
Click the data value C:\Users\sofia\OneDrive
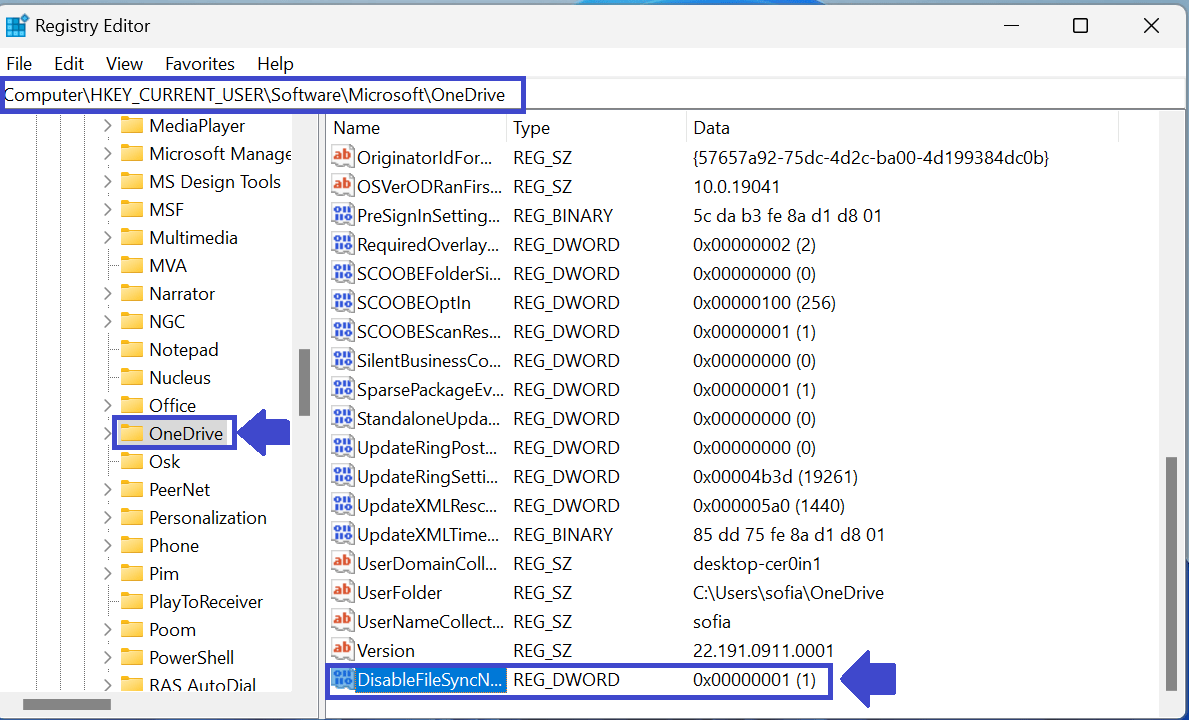tap(788, 593)
